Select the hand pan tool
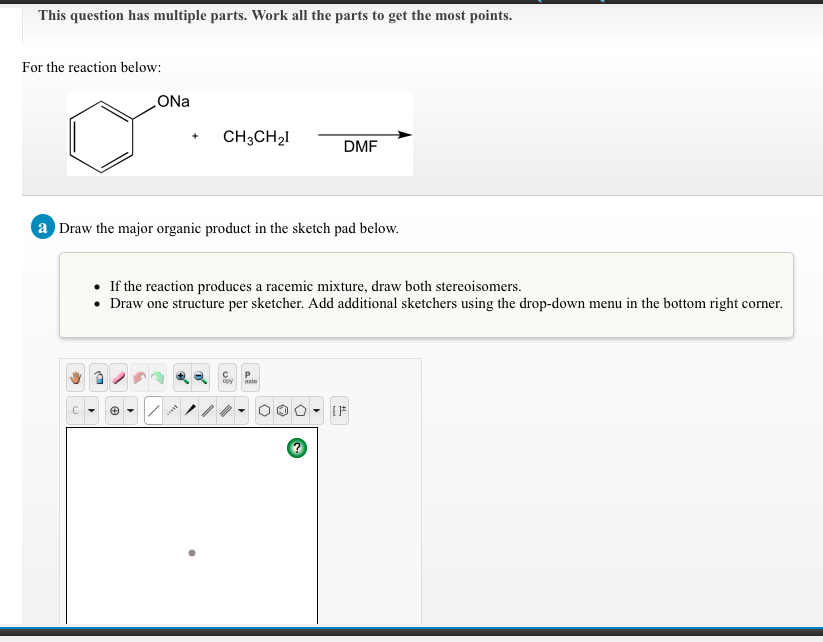Screen dimensions: 823x642 tap(75, 377)
